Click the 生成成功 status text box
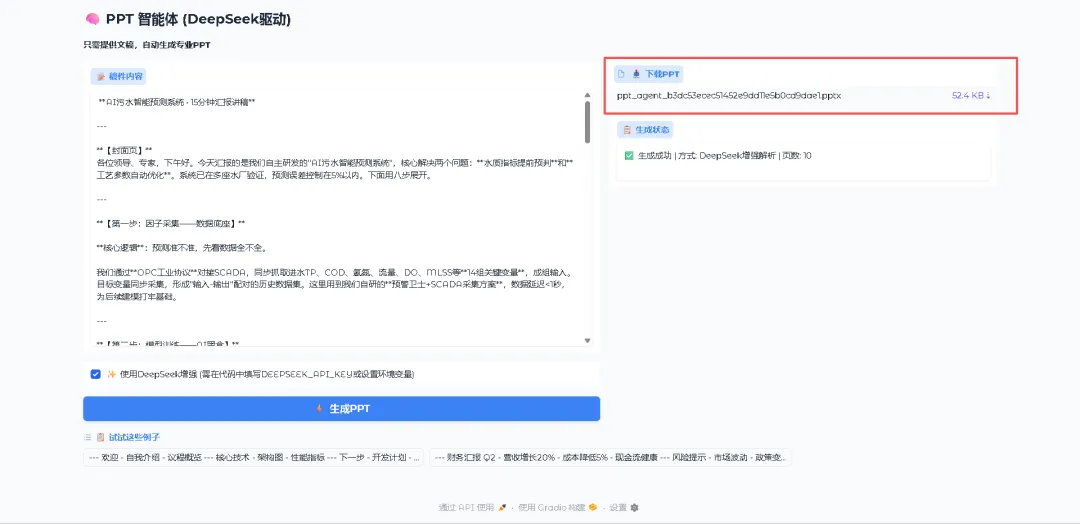Screen dimensions: 1080x524 [x=803, y=162]
